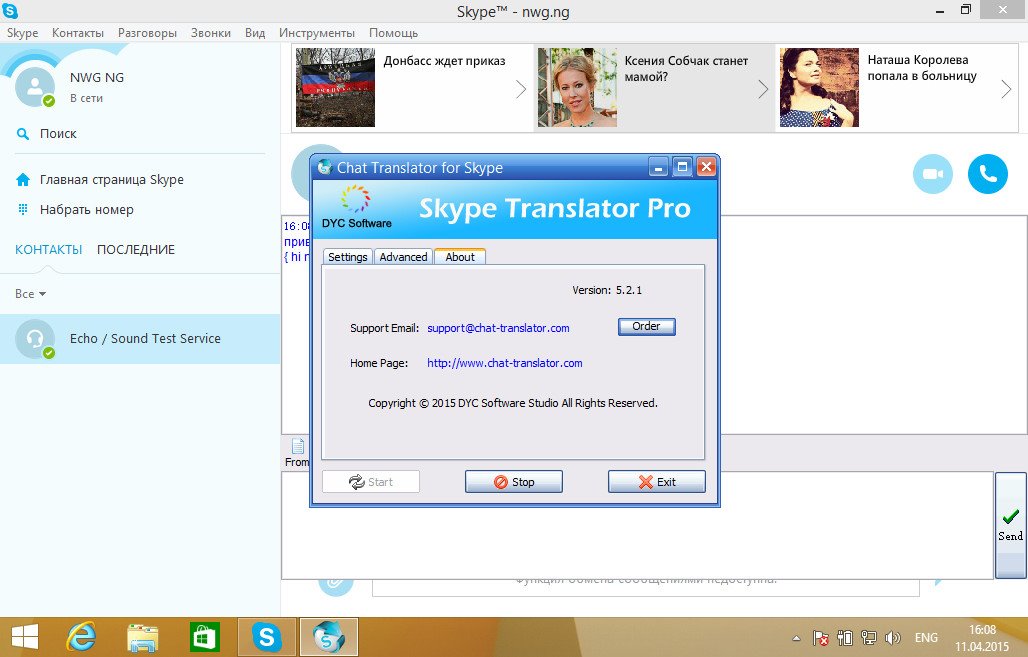Viewport: 1028px width, 657px height.
Task: Open the Вид menu
Action: [255, 33]
